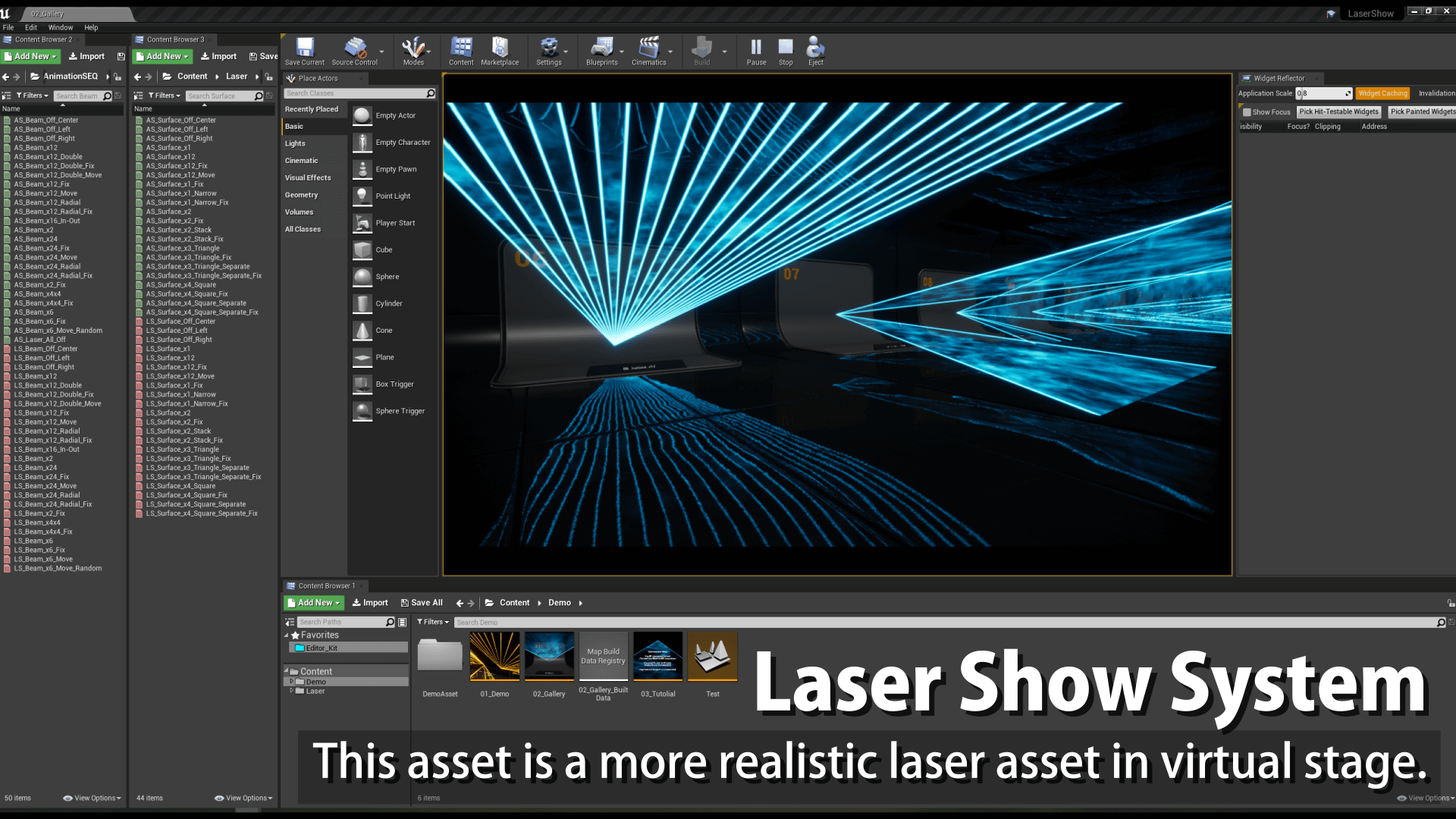Open the Blueprints toolbar icon

pos(601,52)
